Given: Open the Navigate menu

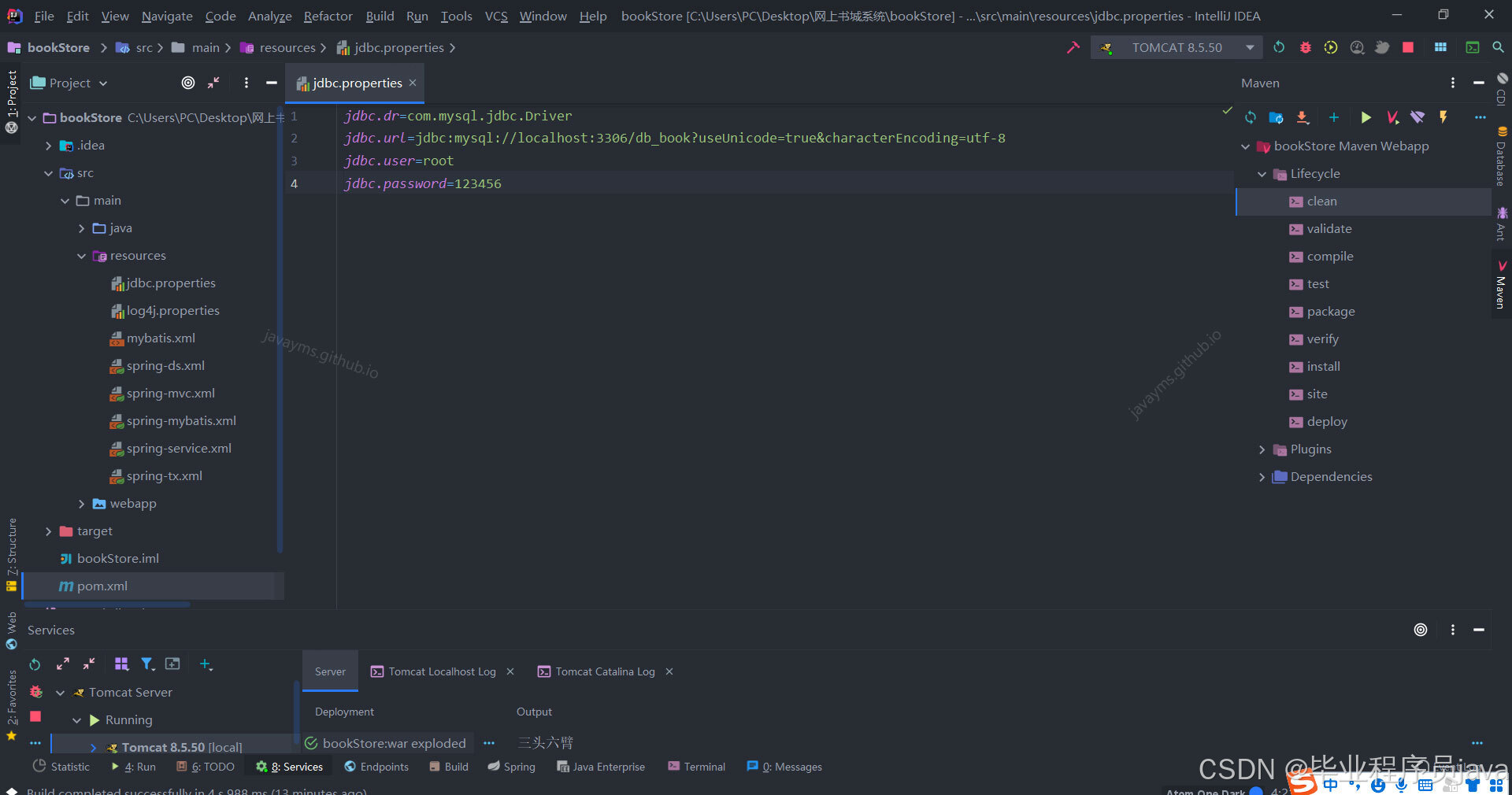Looking at the screenshot, I should pyautogui.click(x=167, y=16).
